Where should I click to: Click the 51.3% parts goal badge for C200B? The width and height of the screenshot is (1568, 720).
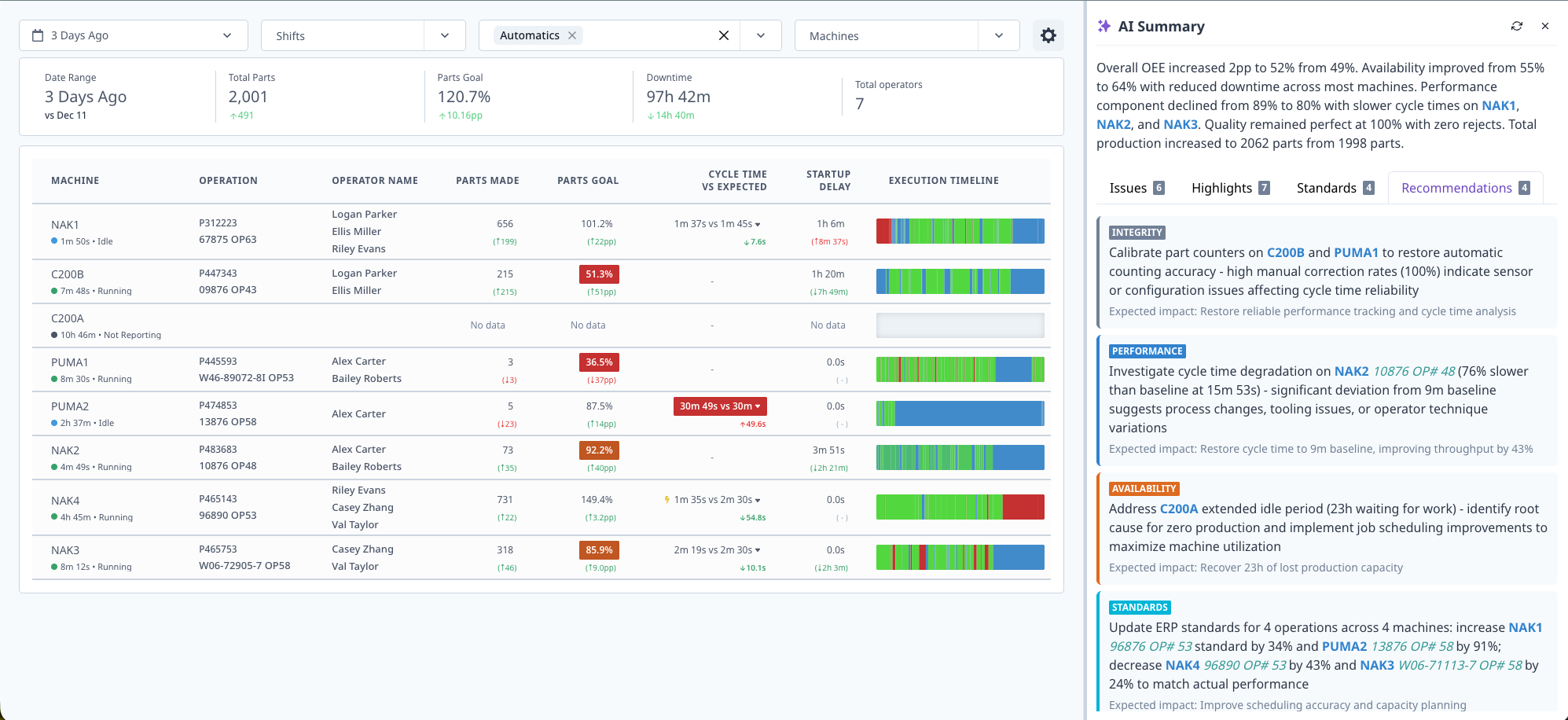599,274
